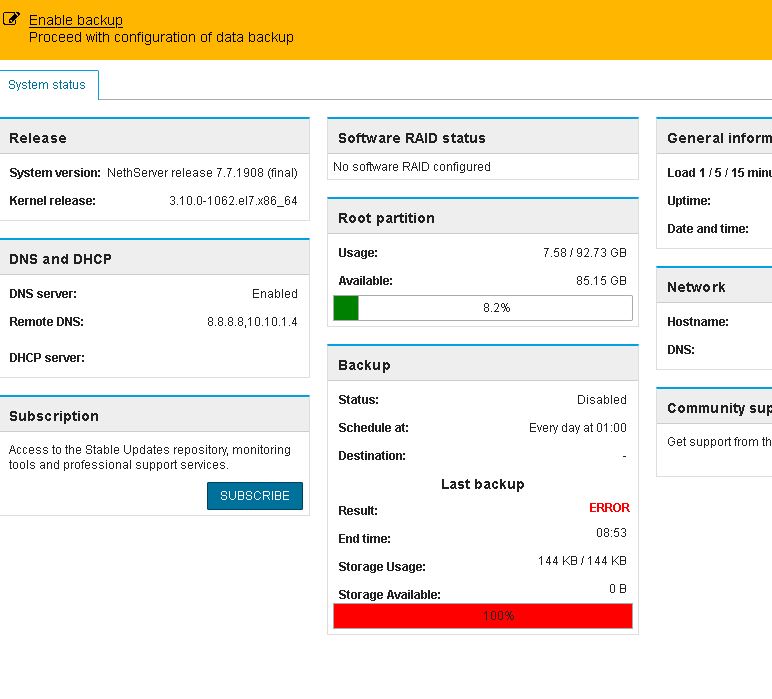
Task: Click the red ERROR result text
Action: (609, 508)
